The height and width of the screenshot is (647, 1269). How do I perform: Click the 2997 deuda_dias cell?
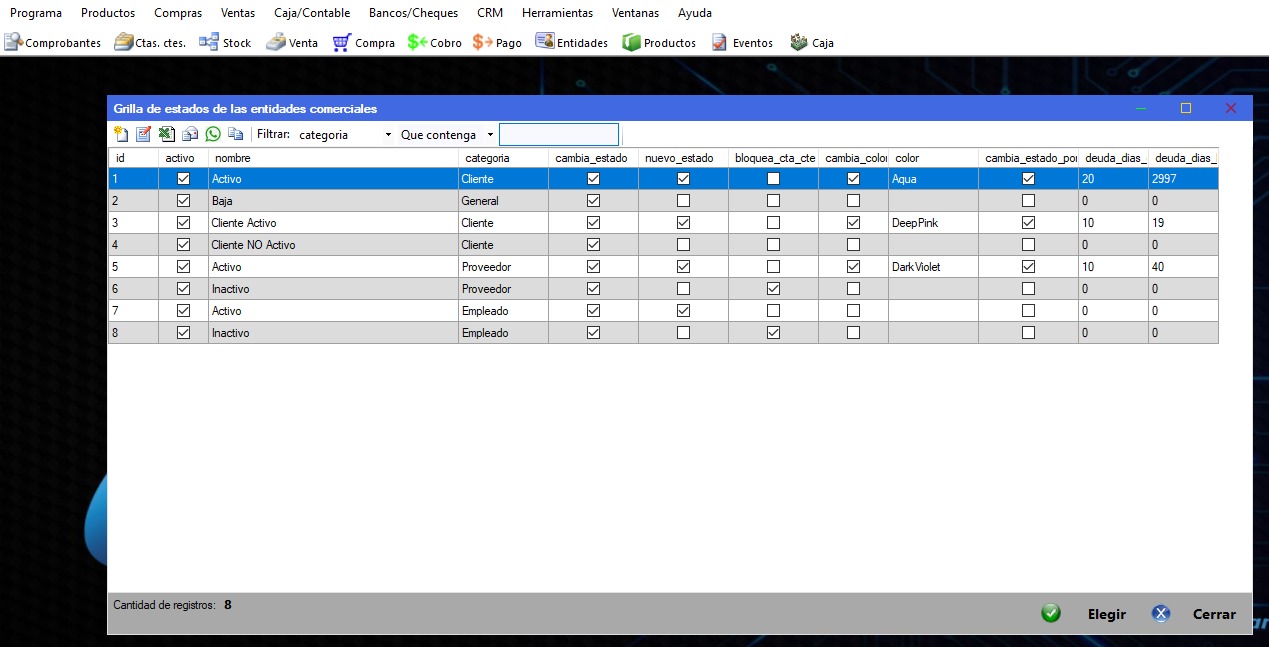pyautogui.click(x=1183, y=179)
